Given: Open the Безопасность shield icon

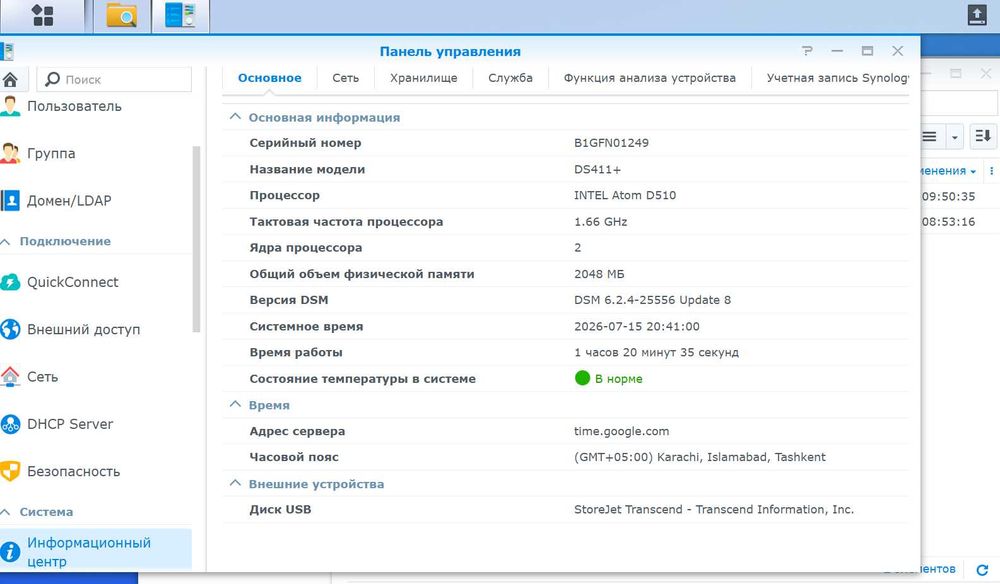Looking at the screenshot, I should (x=10, y=471).
